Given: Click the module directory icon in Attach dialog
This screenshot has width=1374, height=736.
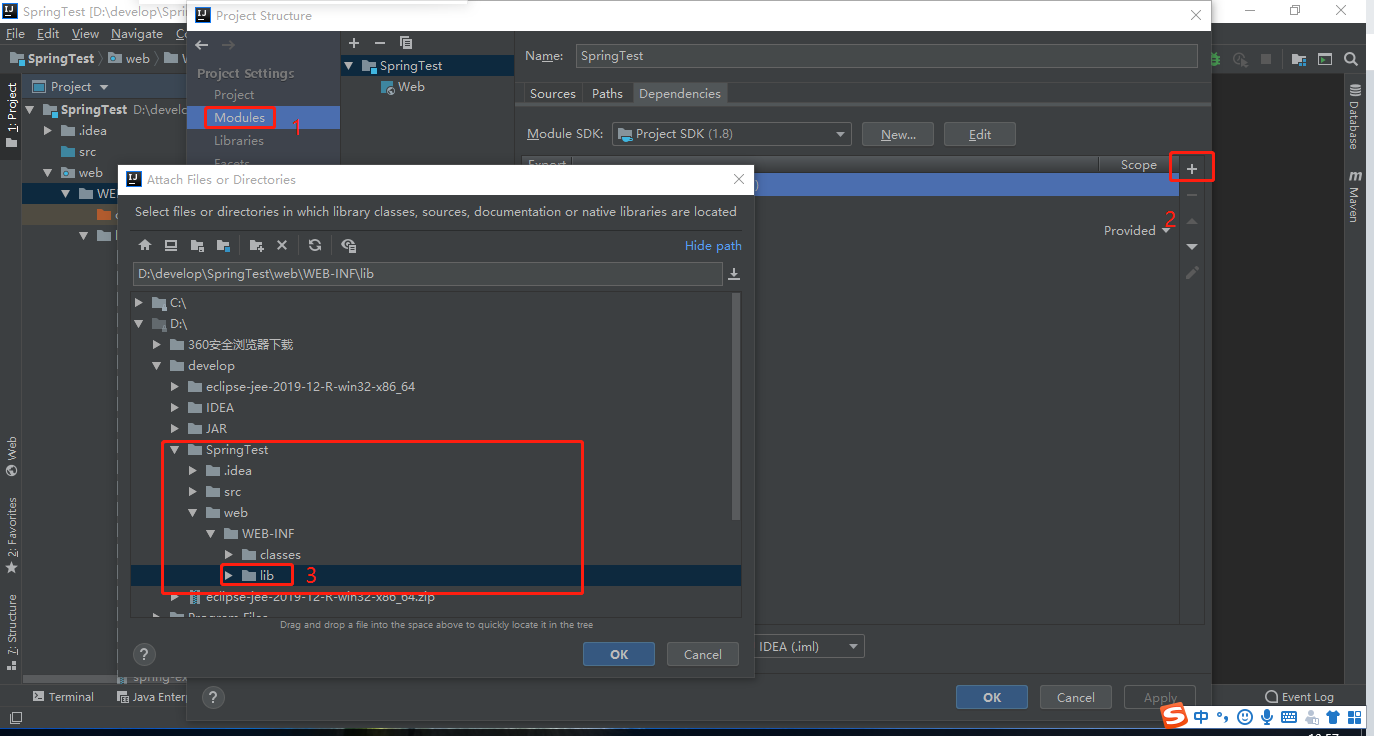Looking at the screenshot, I should pos(223,245).
